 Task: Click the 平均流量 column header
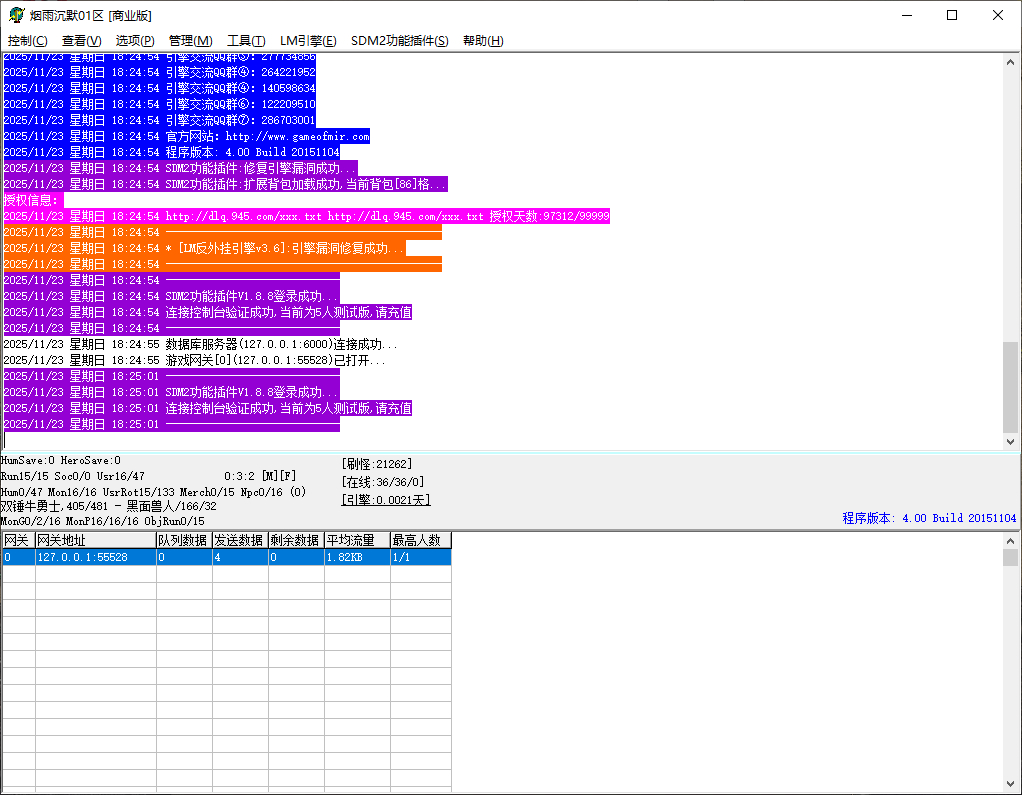(355, 540)
